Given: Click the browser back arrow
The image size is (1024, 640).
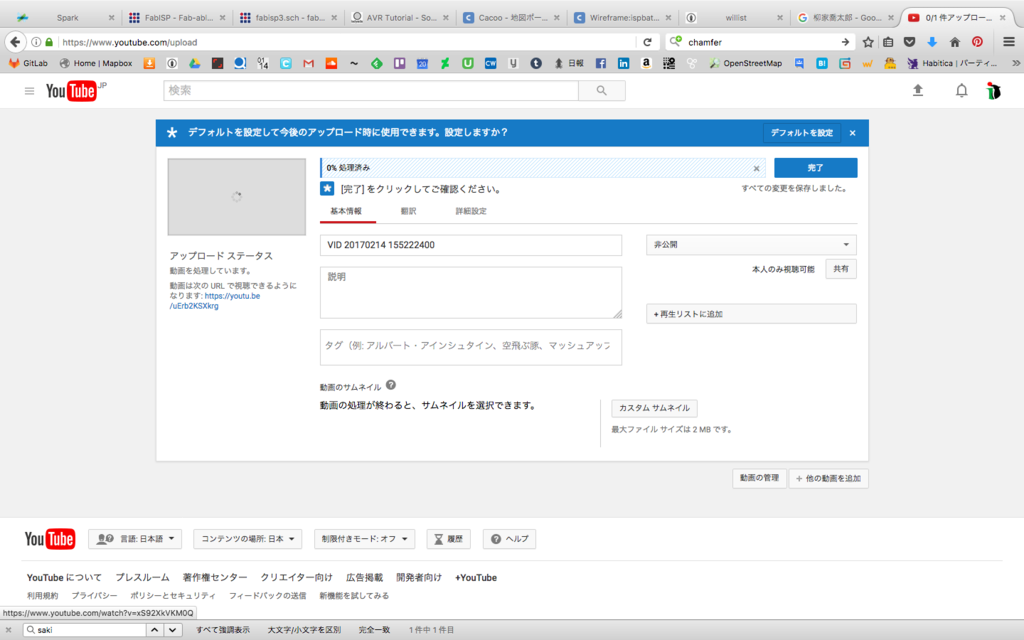Looking at the screenshot, I should (15, 42).
